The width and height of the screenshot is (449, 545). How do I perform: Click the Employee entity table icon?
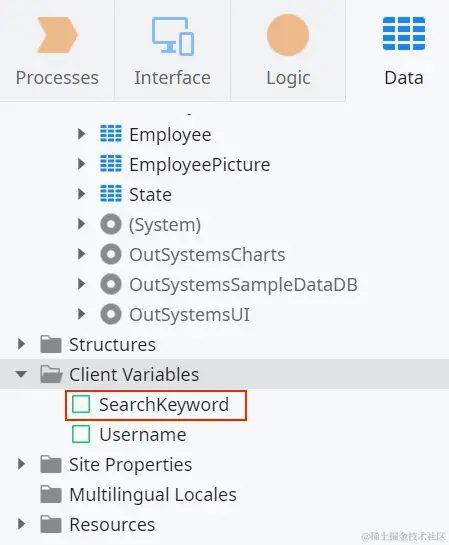tap(111, 134)
